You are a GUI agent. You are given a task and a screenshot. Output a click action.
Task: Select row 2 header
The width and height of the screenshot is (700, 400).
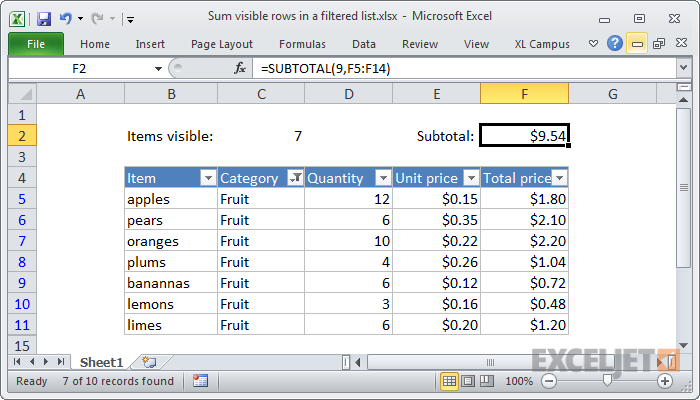pyautogui.click(x=22, y=136)
